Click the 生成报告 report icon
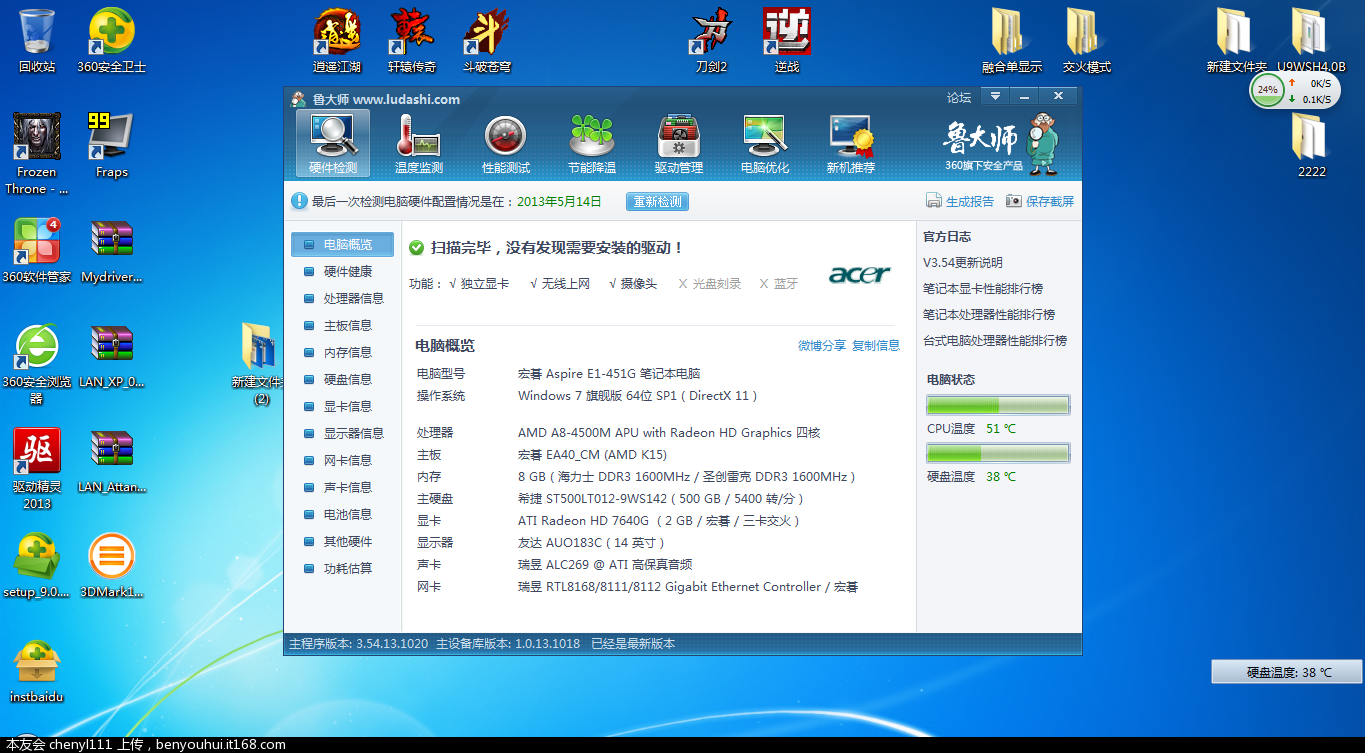Image resolution: width=1365 pixels, height=753 pixels. [934, 201]
